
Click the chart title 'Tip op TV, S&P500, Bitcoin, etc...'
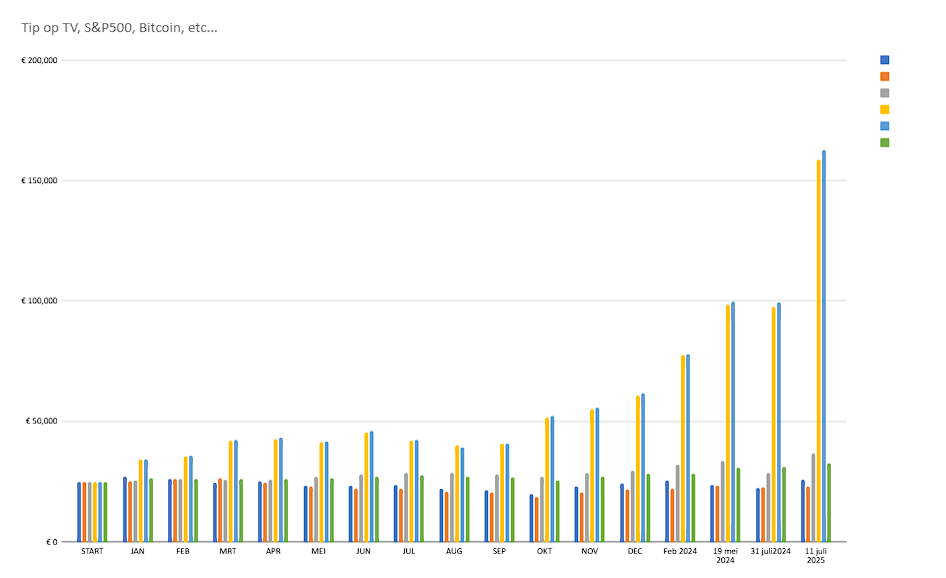119,28
